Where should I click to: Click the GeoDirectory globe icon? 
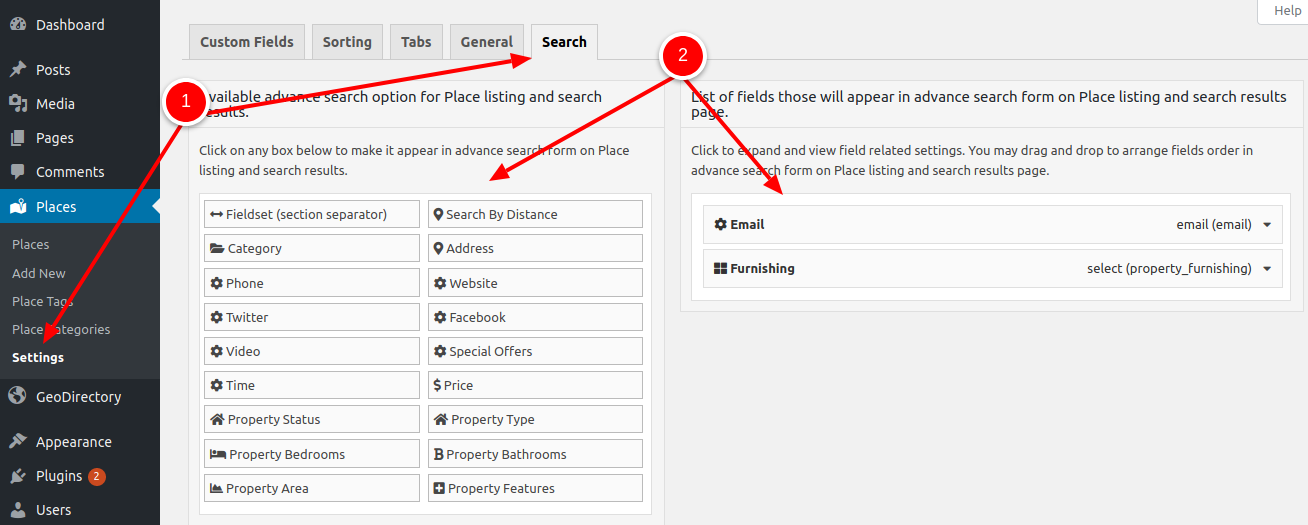(18, 397)
